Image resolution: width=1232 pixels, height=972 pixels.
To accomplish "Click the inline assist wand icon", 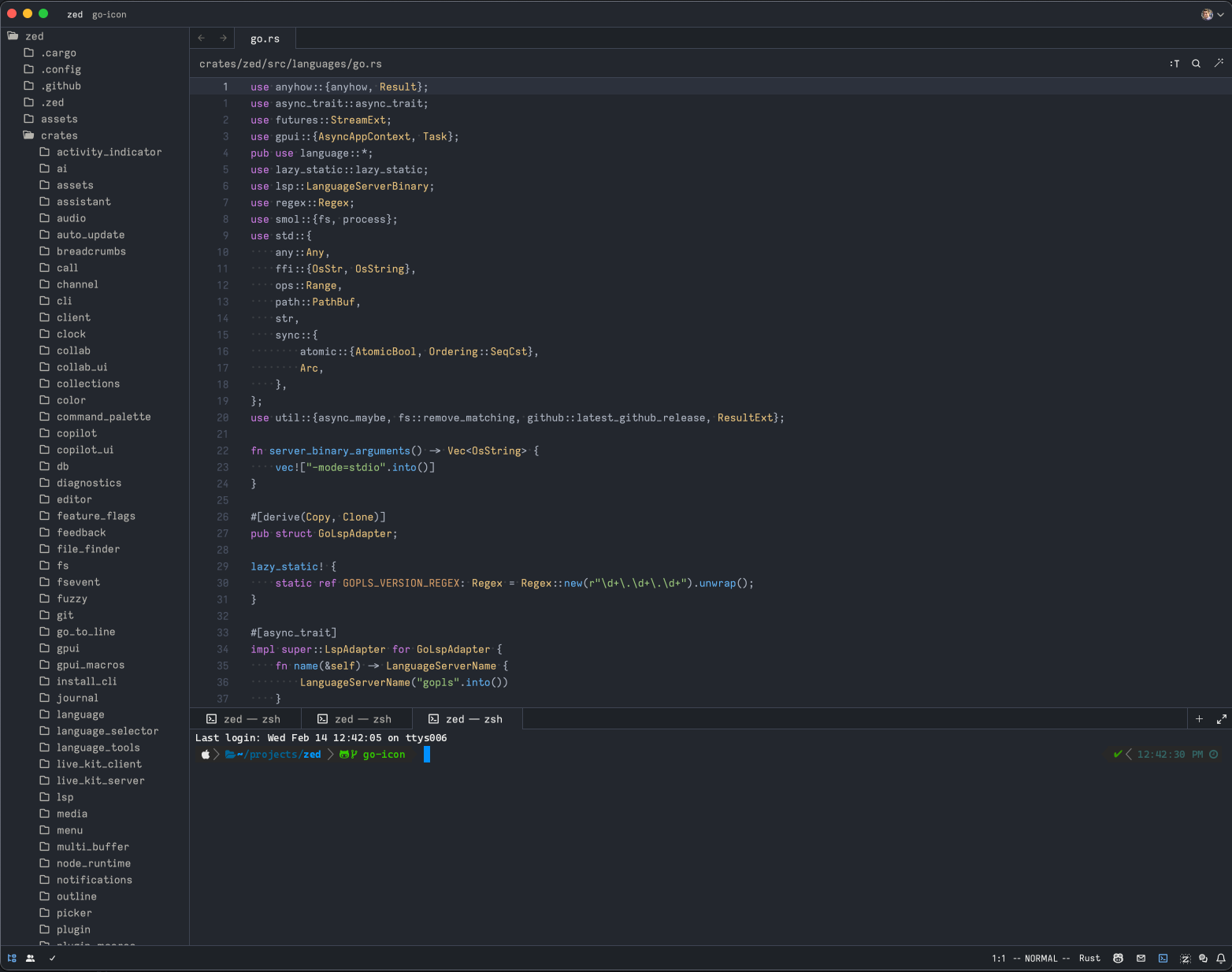I will pyautogui.click(x=1219, y=63).
